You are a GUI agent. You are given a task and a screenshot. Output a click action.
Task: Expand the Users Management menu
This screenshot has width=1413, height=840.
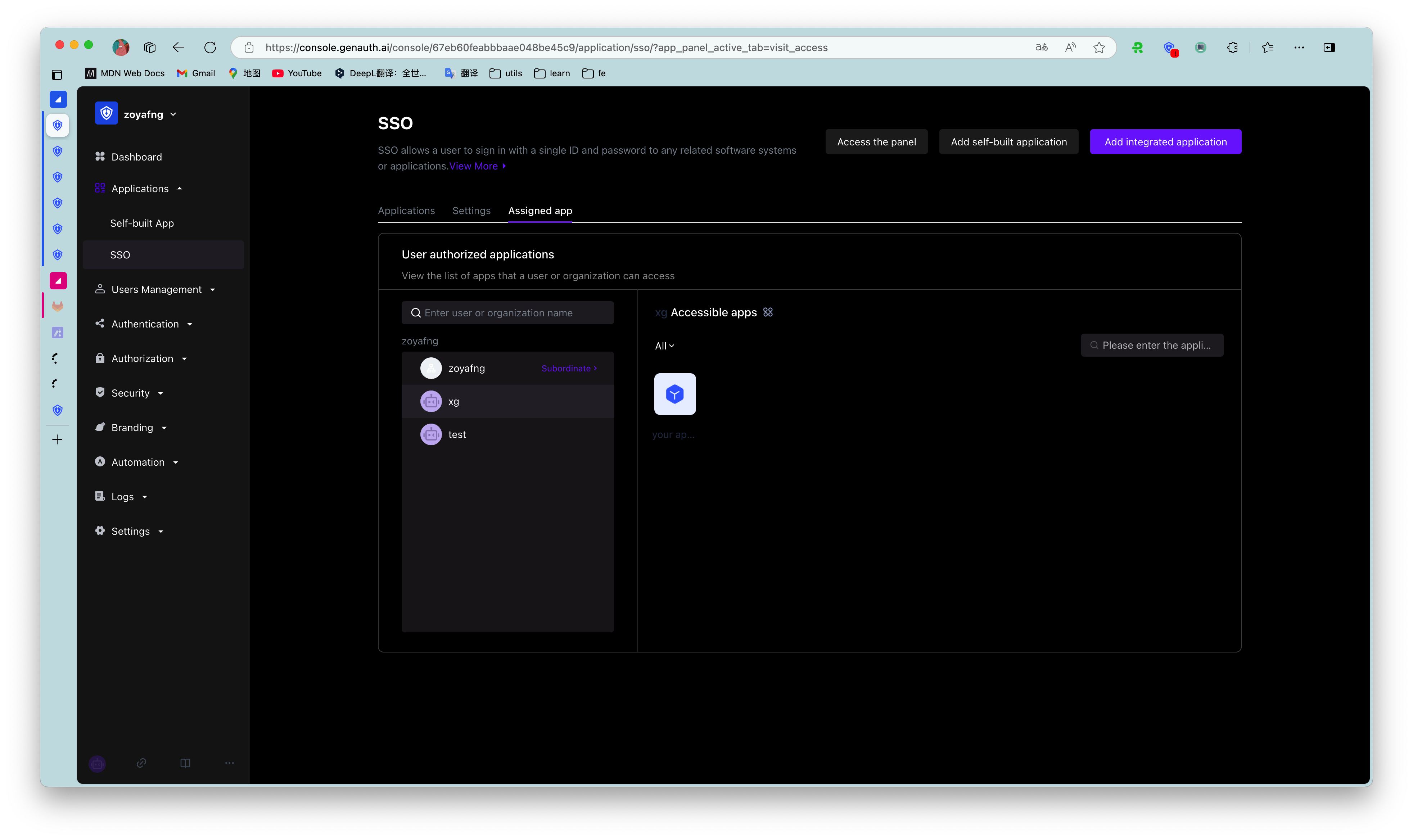(x=156, y=289)
